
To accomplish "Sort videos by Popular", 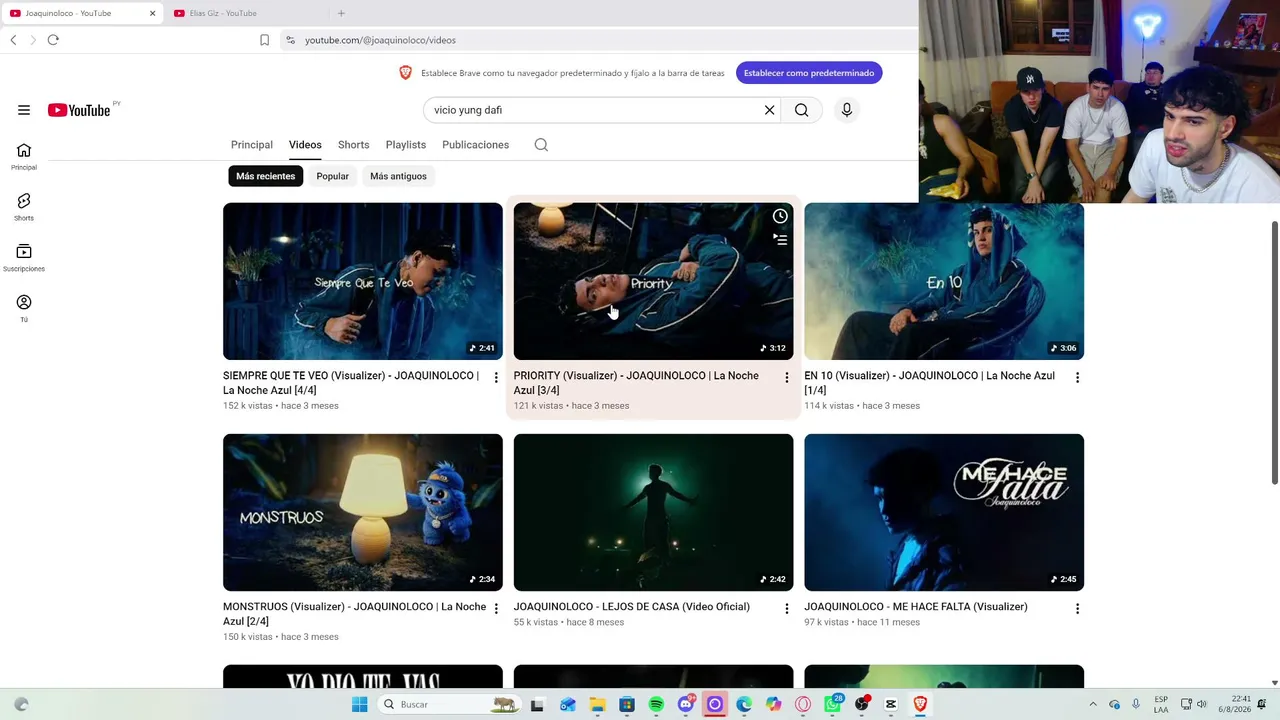I will tap(333, 176).
